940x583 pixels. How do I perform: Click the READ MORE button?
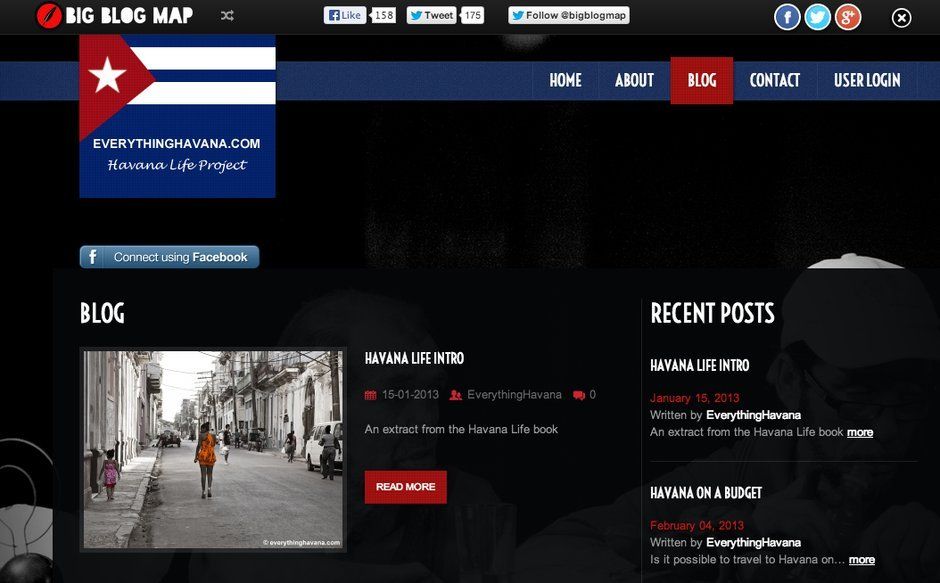406,487
